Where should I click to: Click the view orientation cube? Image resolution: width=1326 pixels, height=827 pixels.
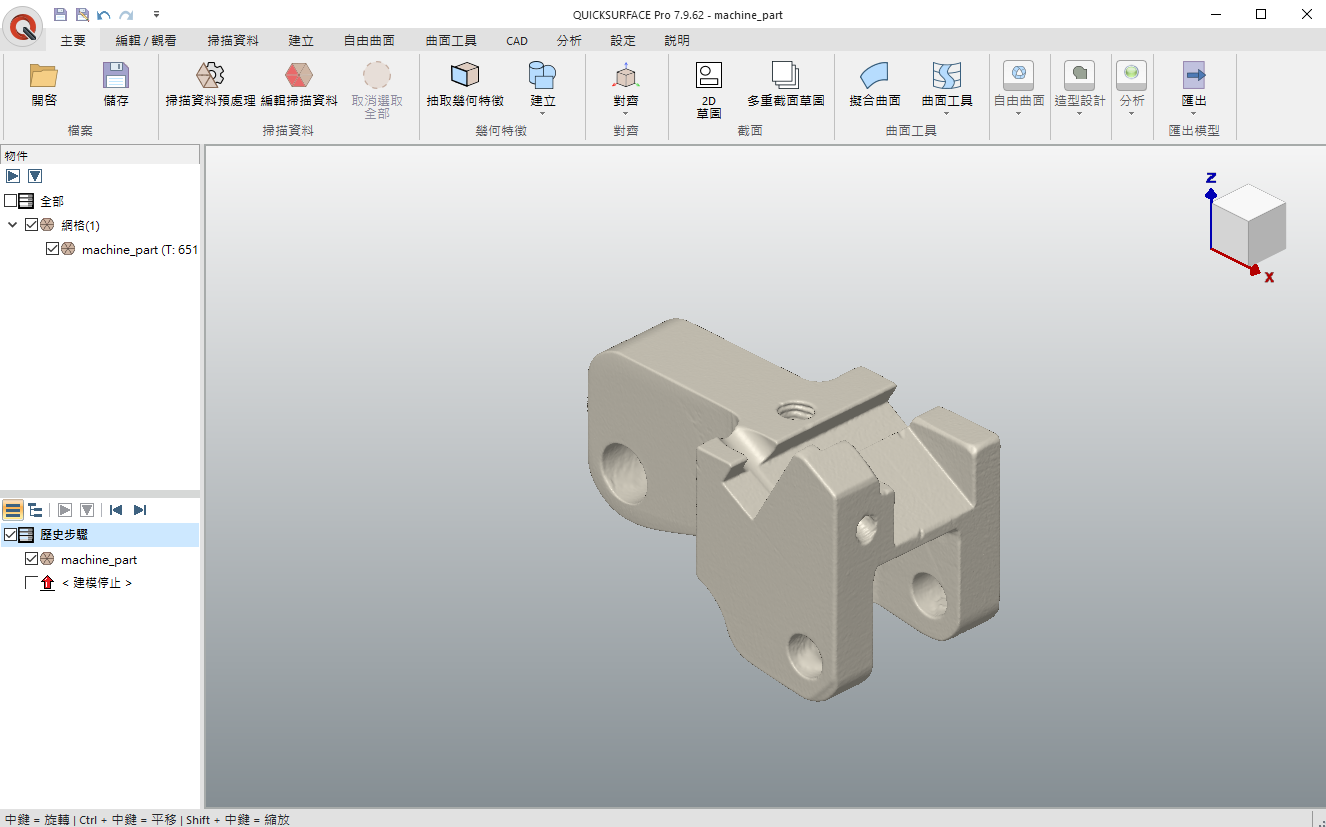click(x=1249, y=223)
